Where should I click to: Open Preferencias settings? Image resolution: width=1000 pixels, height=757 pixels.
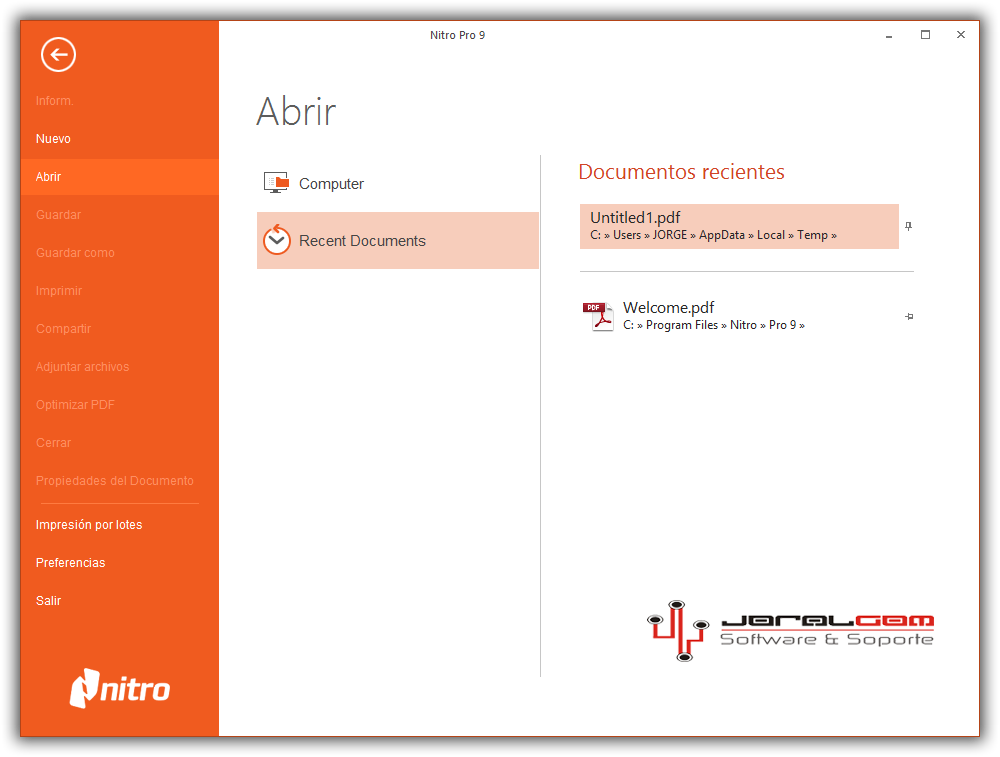[70, 562]
